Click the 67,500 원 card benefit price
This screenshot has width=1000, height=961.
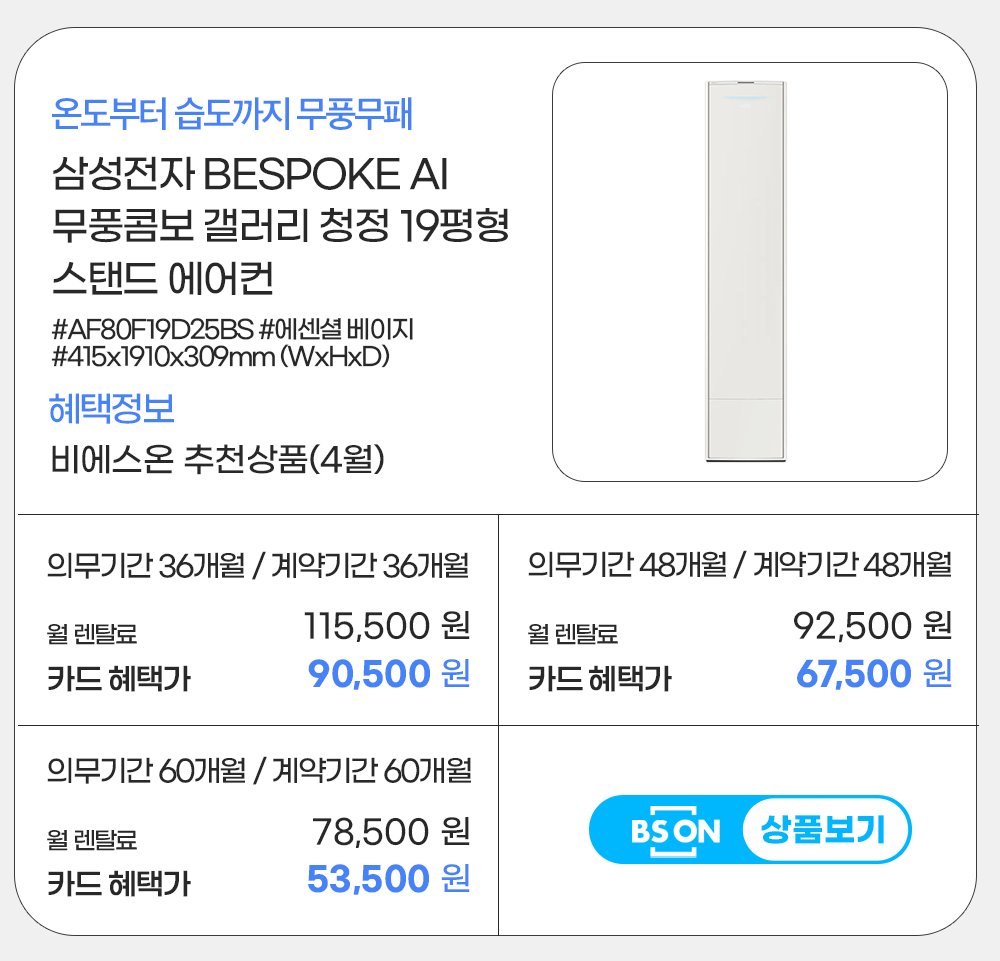pyautogui.click(x=873, y=674)
